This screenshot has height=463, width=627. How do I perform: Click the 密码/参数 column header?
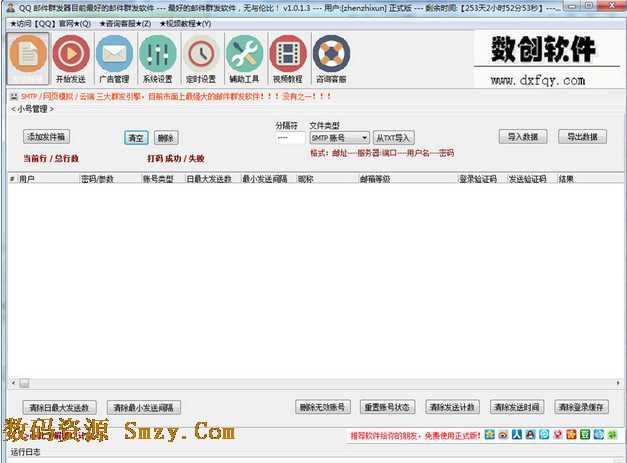[110, 179]
